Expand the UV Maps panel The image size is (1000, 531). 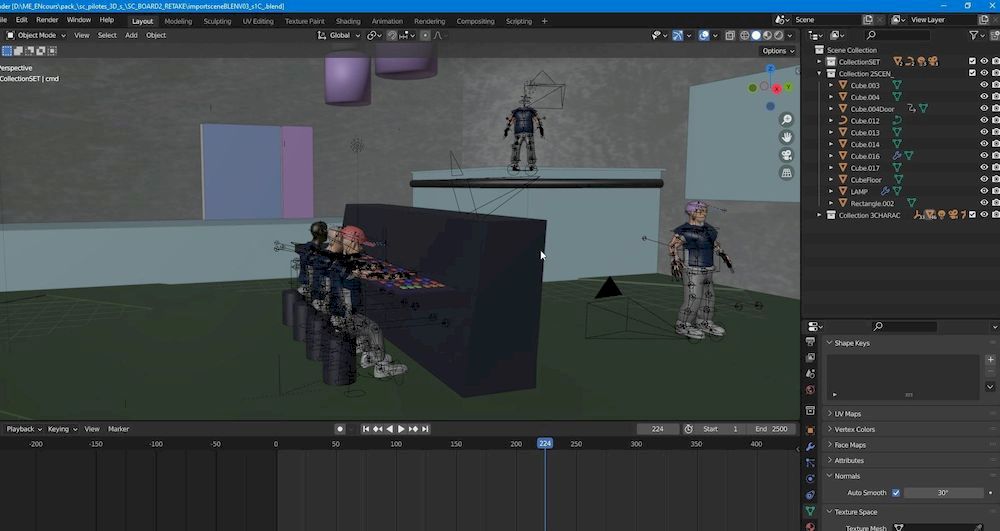[848, 414]
